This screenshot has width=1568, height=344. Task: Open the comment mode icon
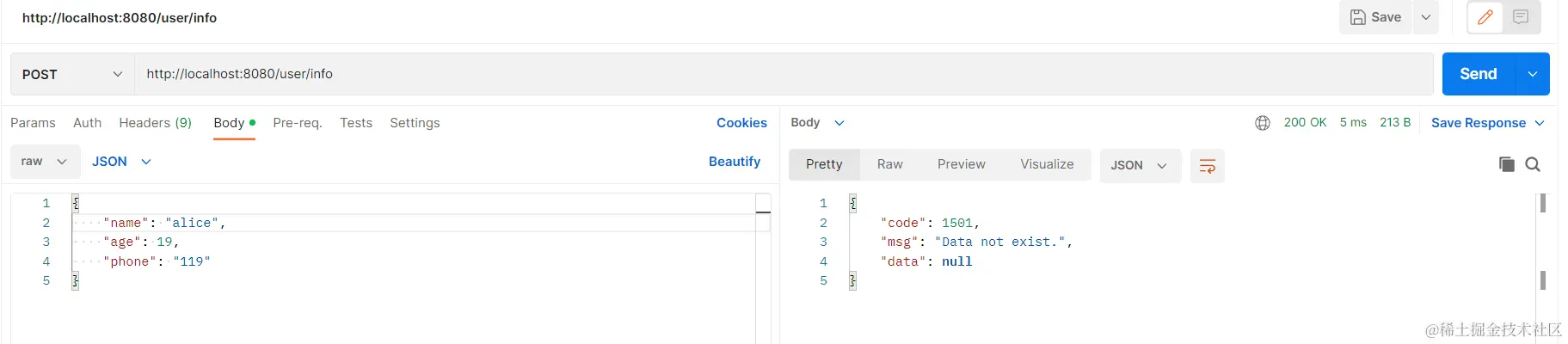pyautogui.click(x=1521, y=17)
